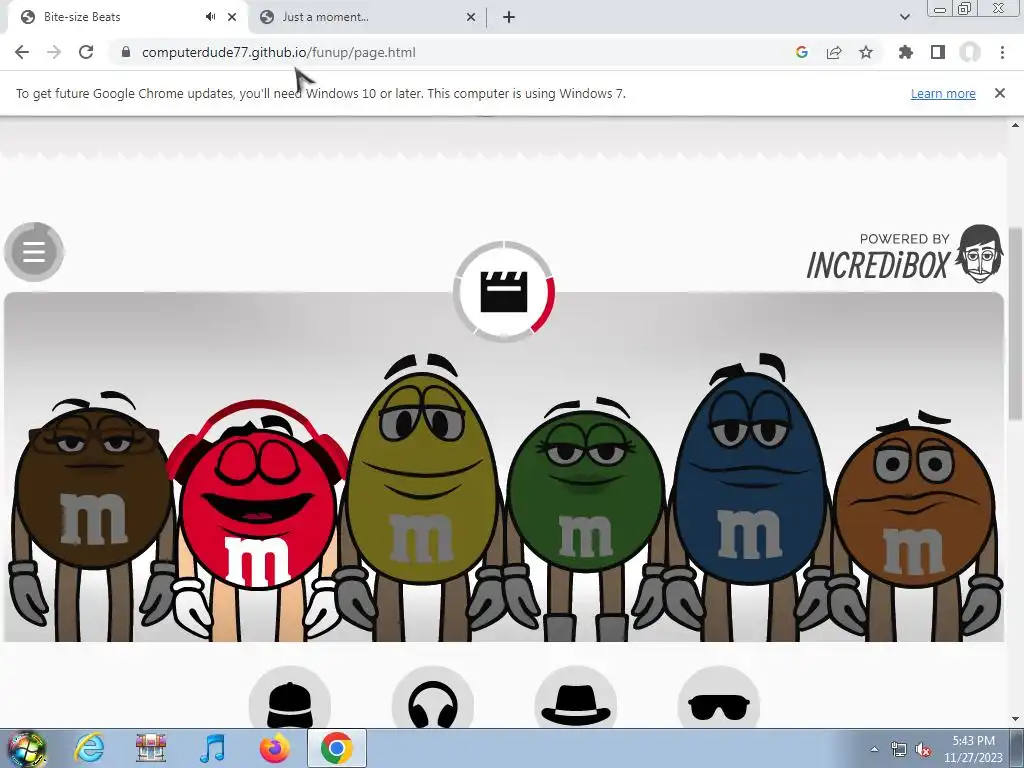Screen dimensions: 1024x768
Task: Reload the Bite-size Beats page
Action: [86, 52]
